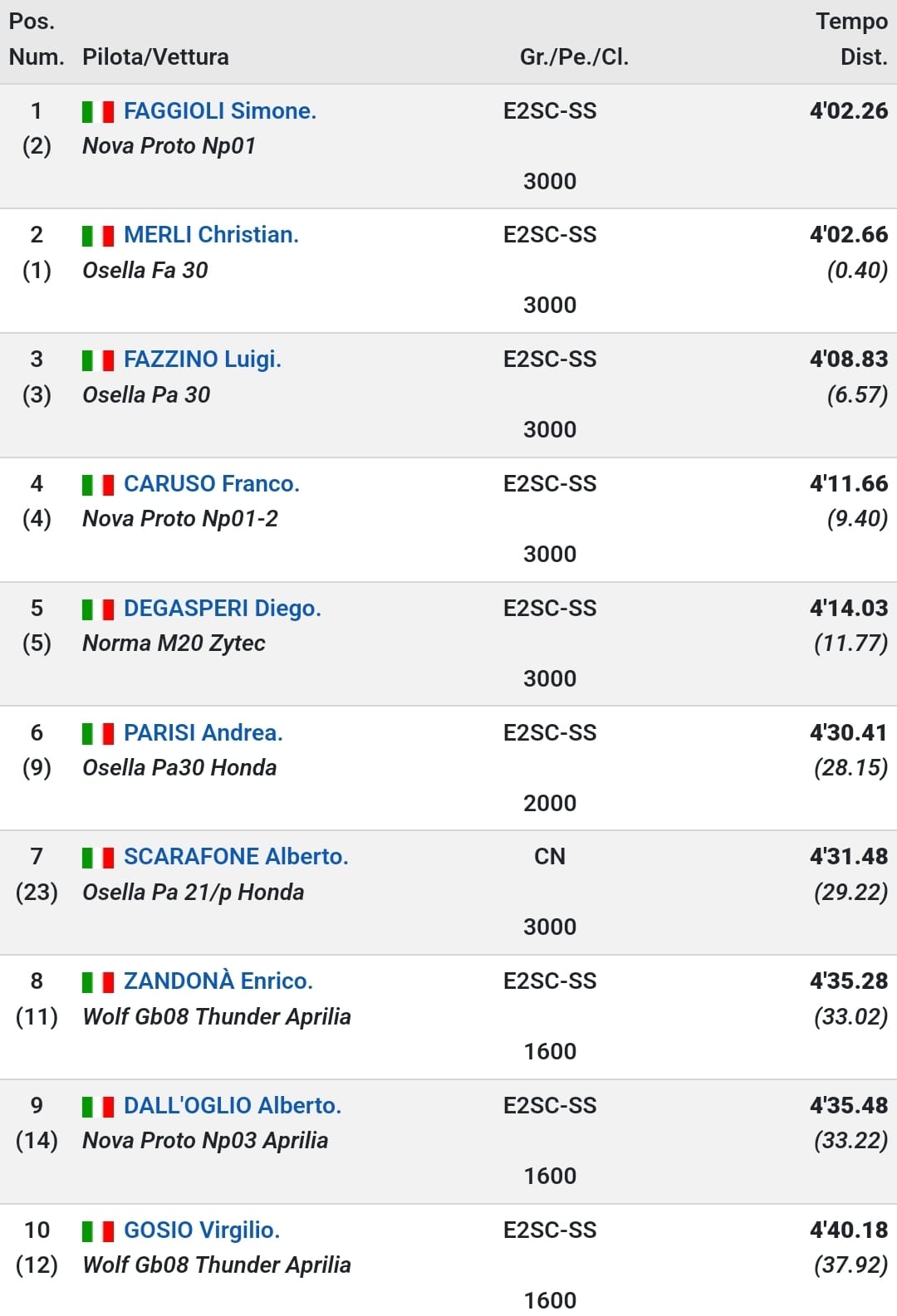This screenshot has width=897, height=1316.
Task: Open MERLI Christian driver link
Action: [x=211, y=235]
